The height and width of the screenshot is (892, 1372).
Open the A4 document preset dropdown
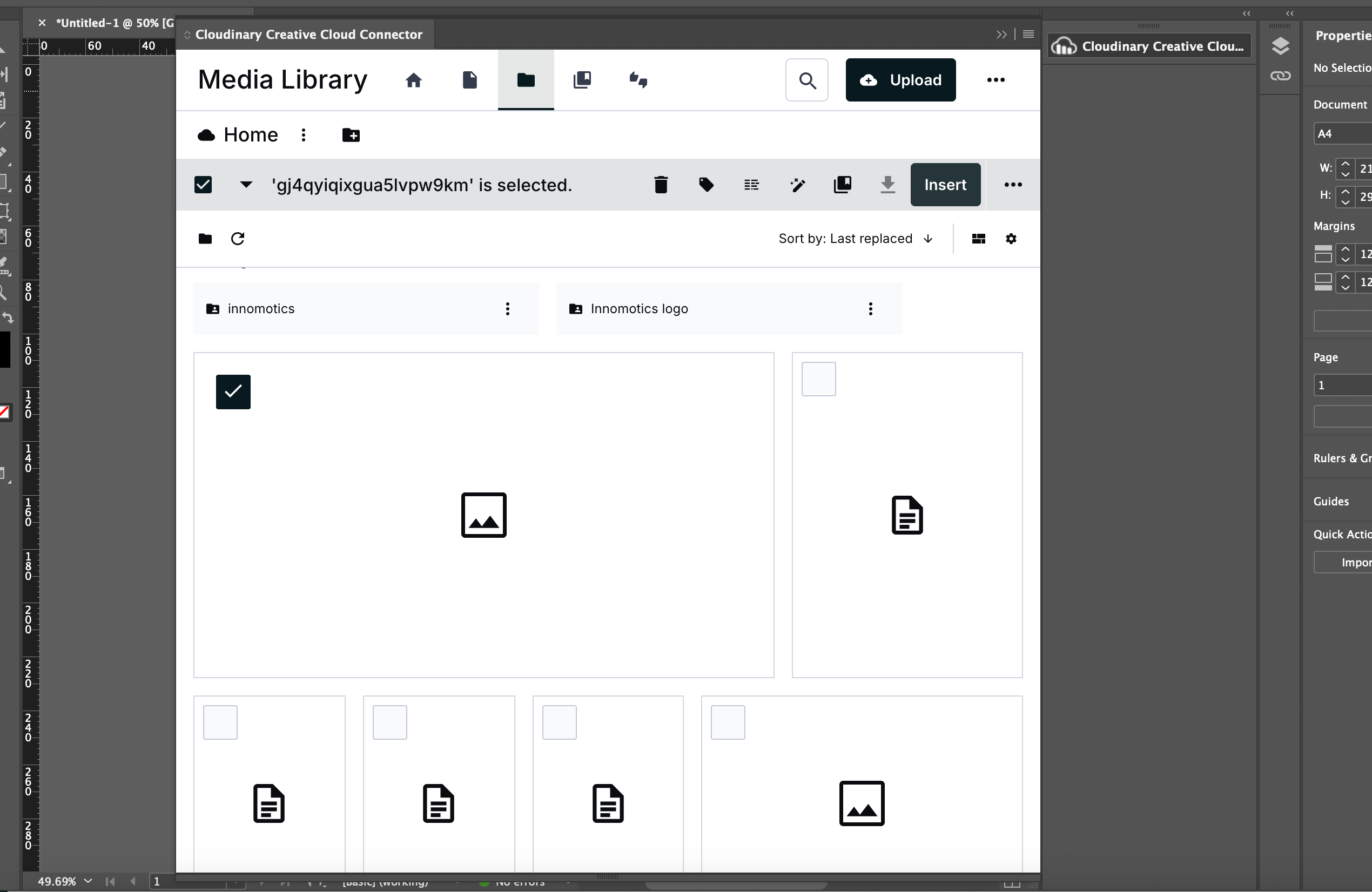[x=1342, y=134]
